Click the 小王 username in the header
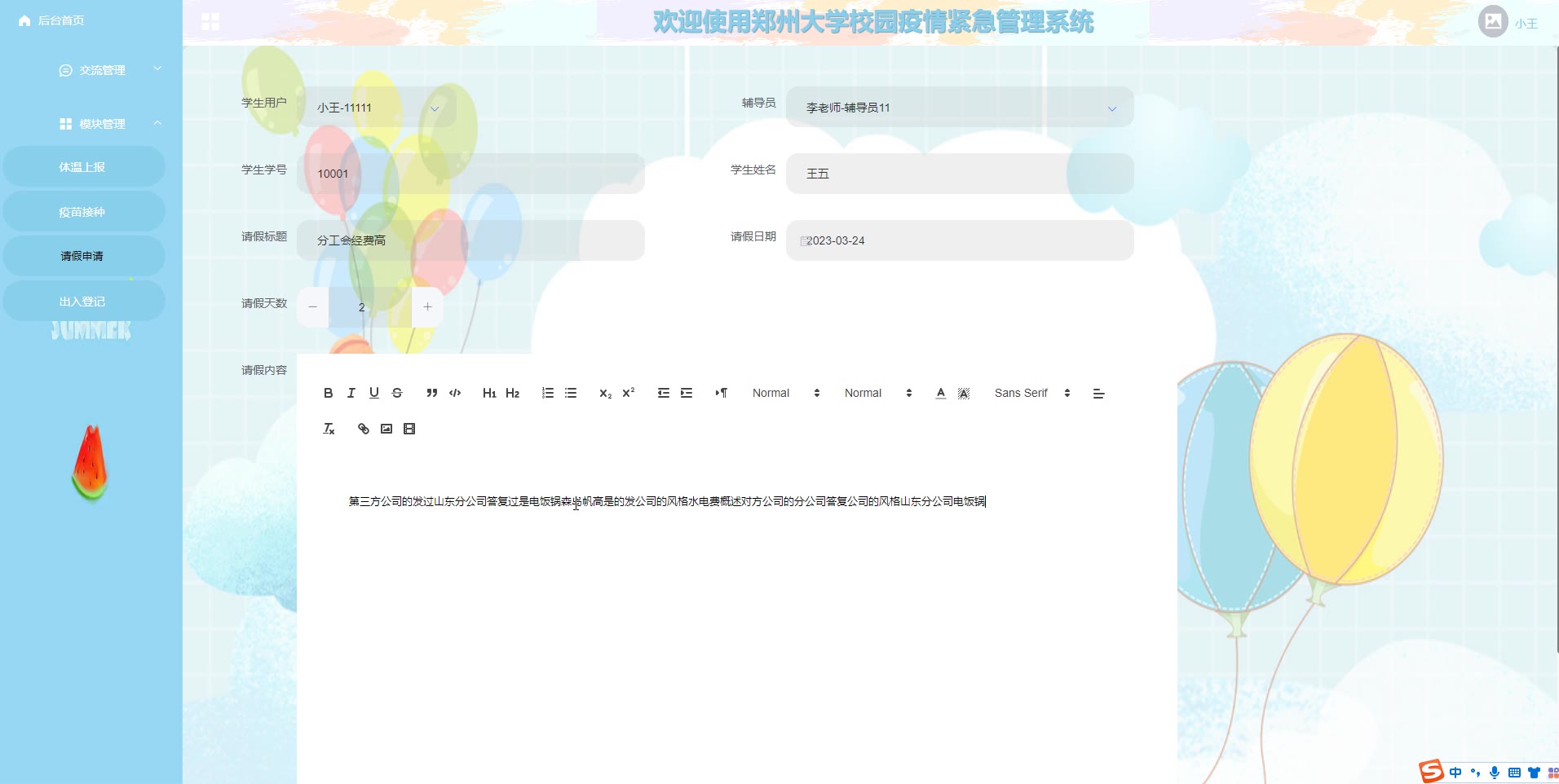 pos(1526,24)
